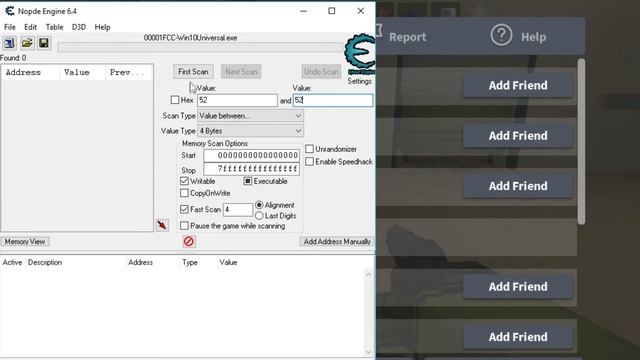Select the Alignment radio button
640x360 pixels.
coord(259,204)
